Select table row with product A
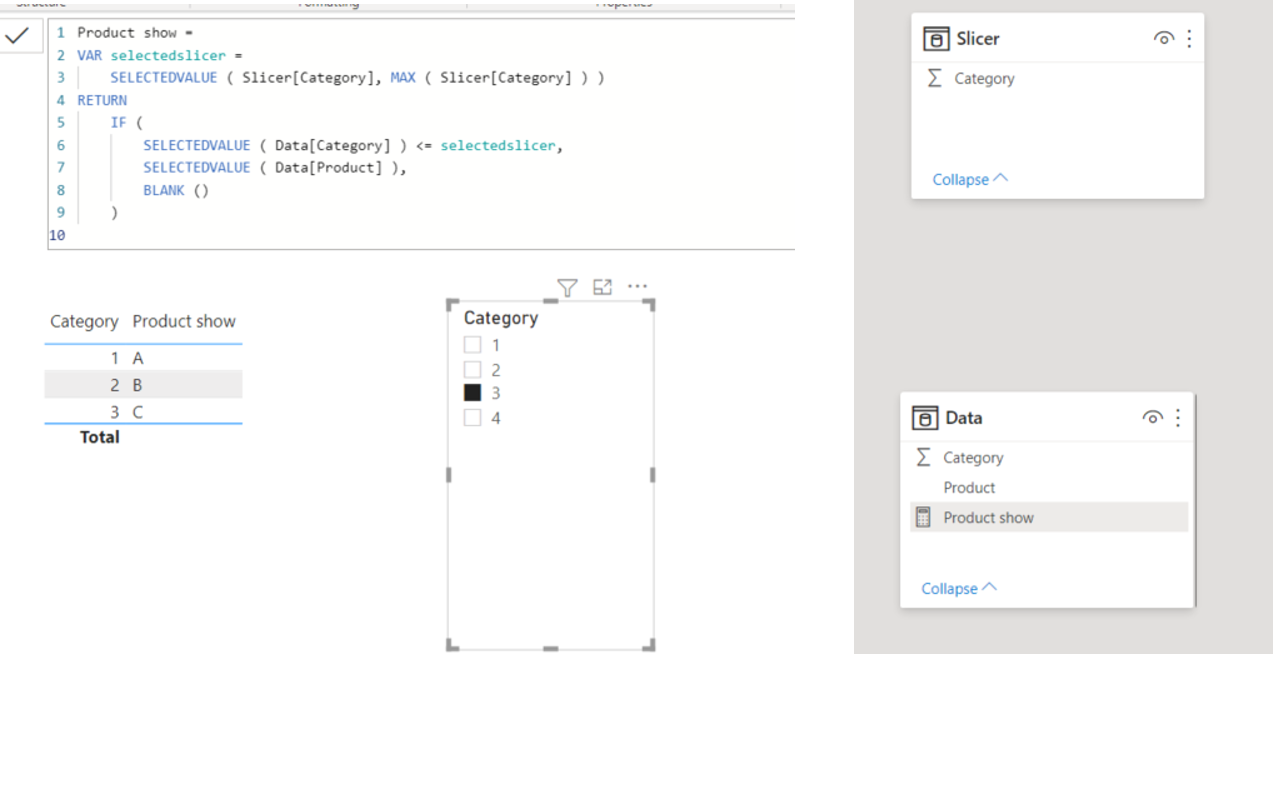1273x806 pixels. pyautogui.click(x=143, y=358)
